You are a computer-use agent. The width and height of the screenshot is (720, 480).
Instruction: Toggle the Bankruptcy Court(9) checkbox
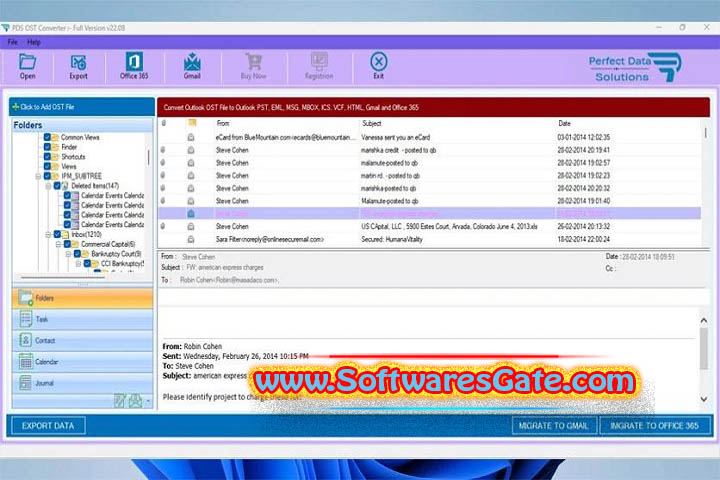pos(77,254)
